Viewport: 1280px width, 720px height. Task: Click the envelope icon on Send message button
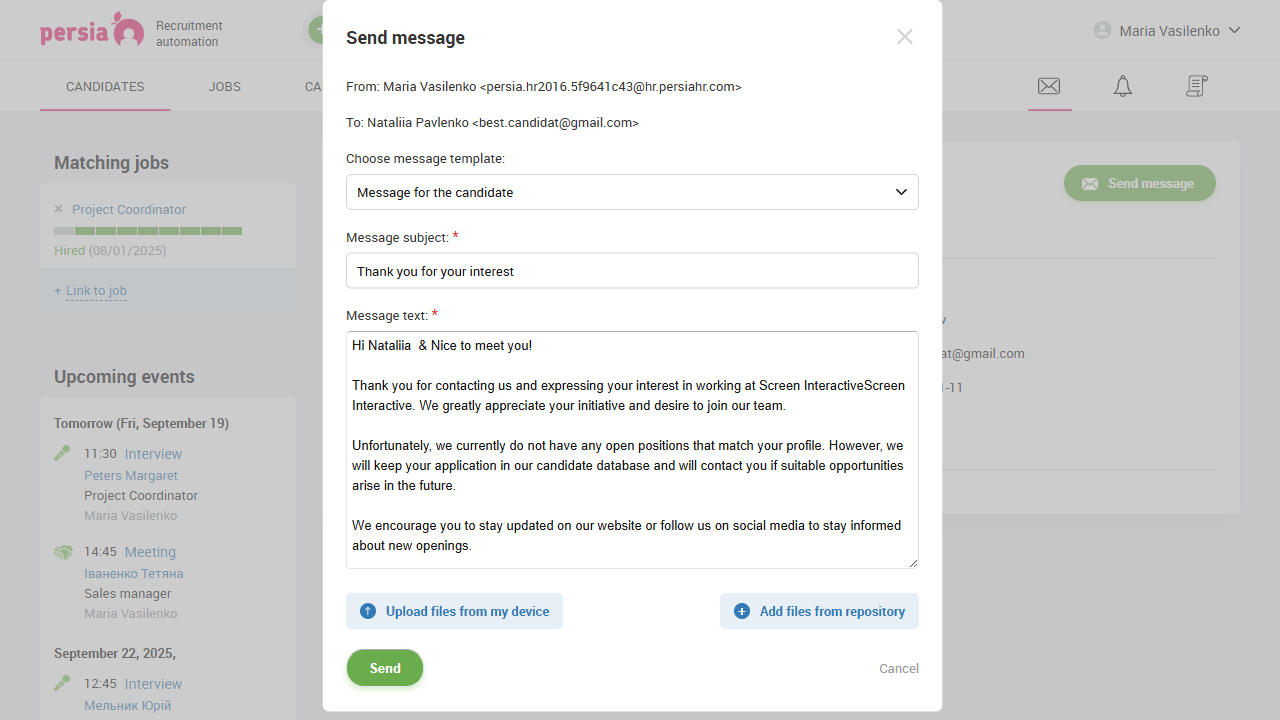(x=1089, y=183)
